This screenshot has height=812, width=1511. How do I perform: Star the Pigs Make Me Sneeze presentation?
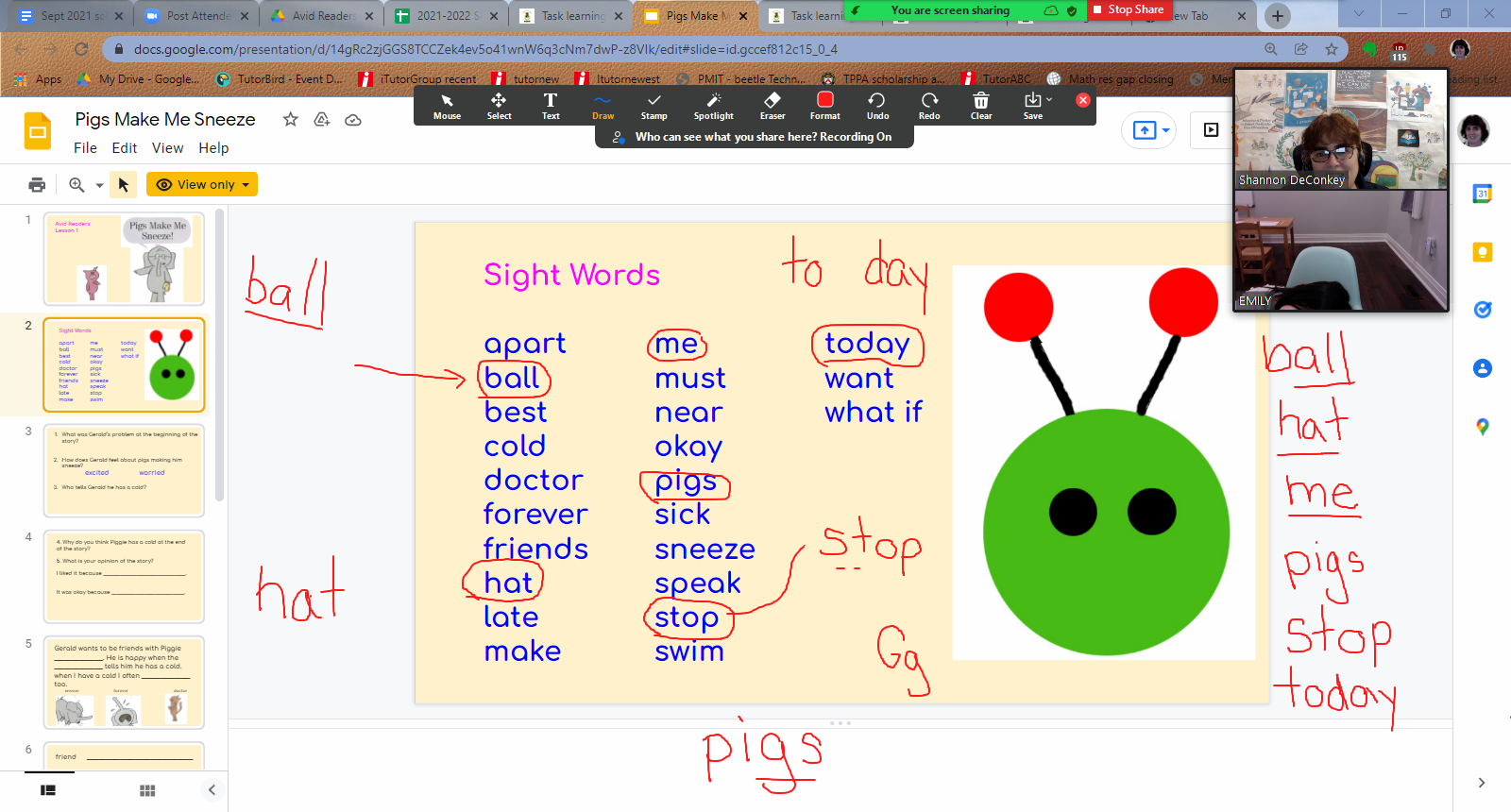pos(291,119)
